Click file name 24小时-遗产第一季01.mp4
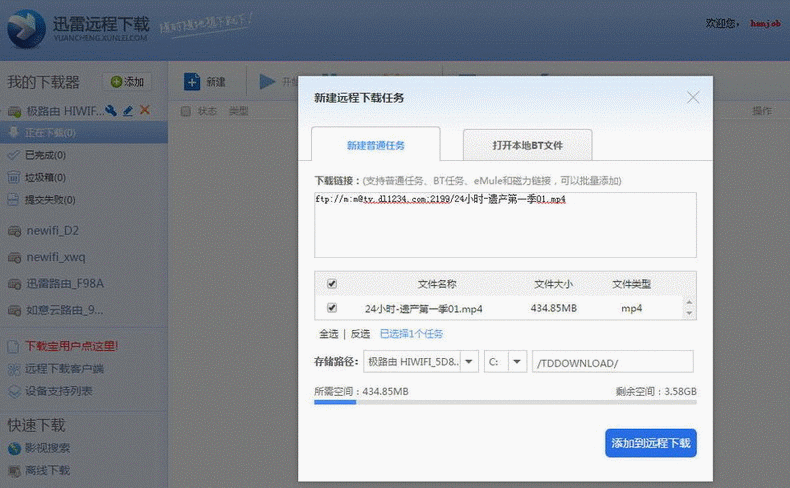Viewport: 790px width, 488px height. click(x=424, y=308)
